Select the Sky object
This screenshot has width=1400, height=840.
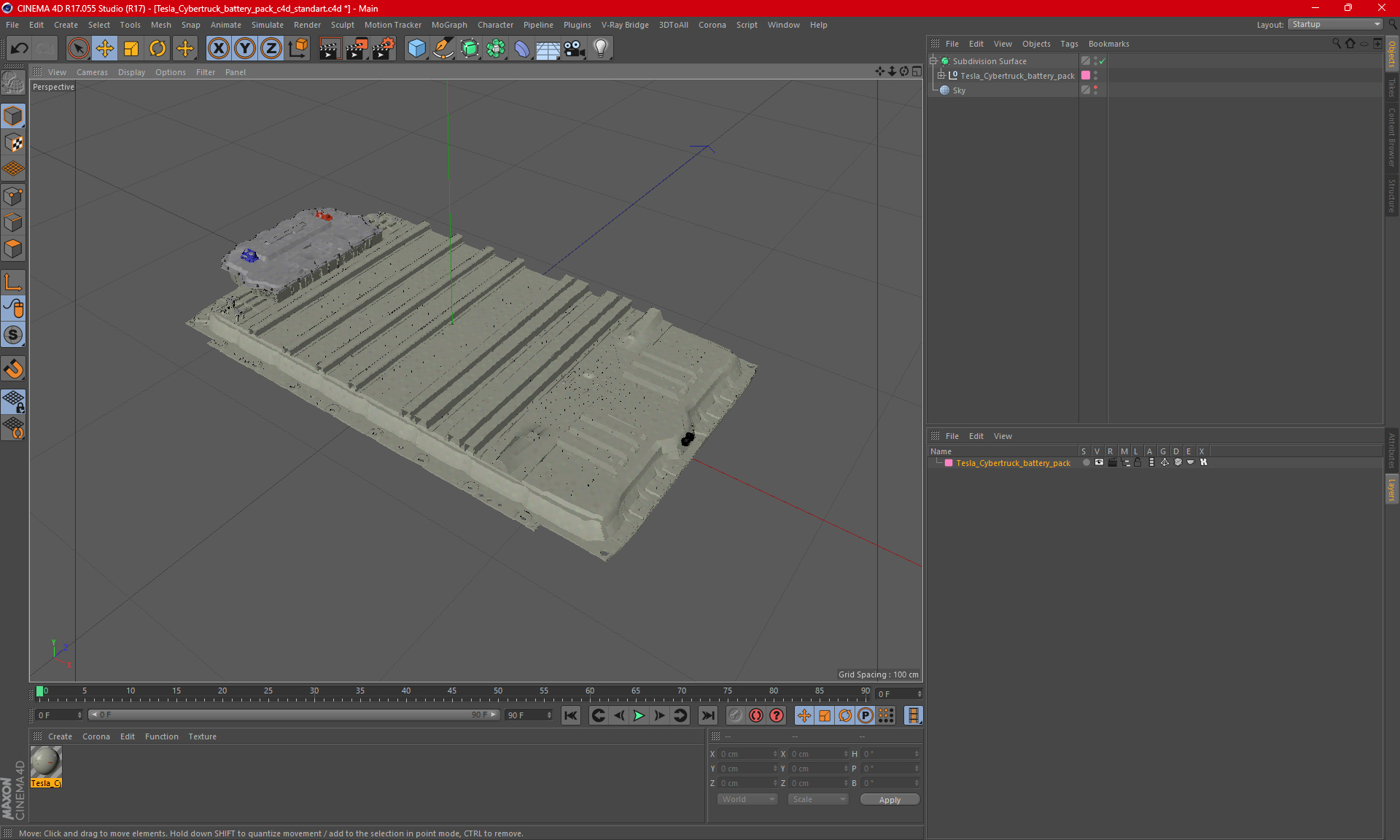959,90
